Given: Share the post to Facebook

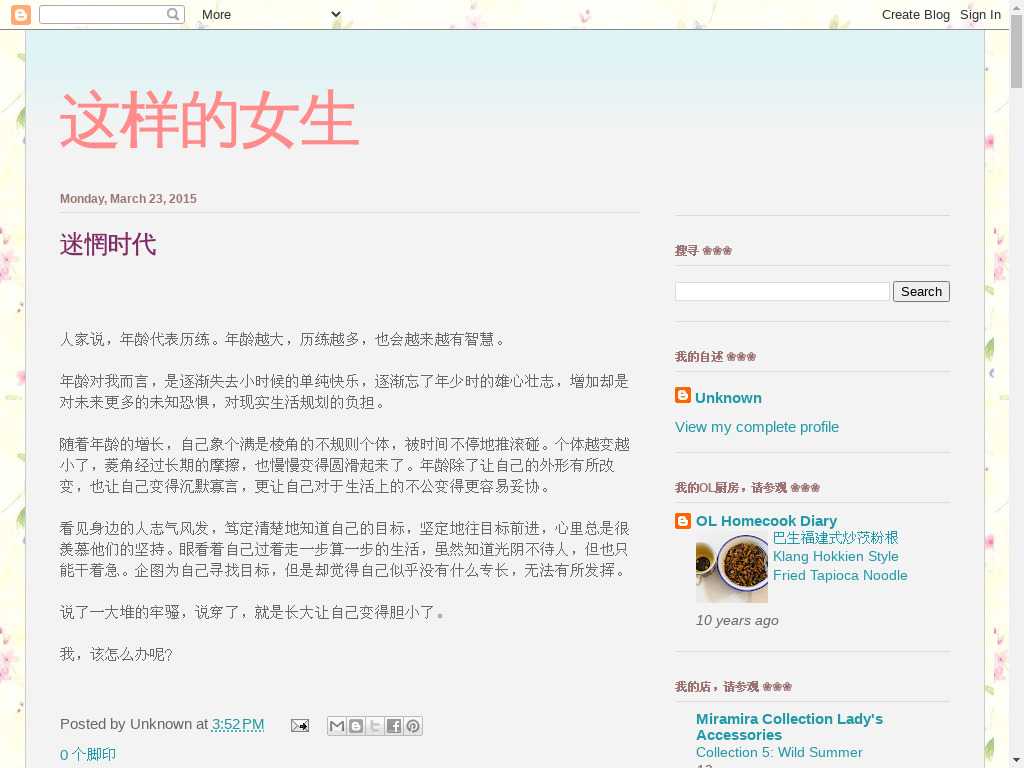Looking at the screenshot, I should coord(394,726).
